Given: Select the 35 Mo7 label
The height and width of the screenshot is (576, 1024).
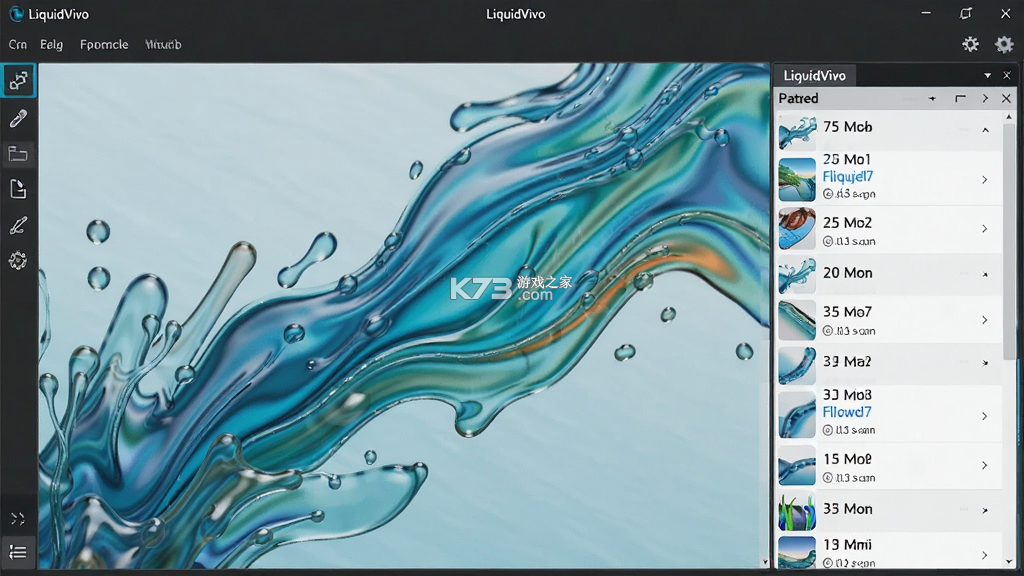Looking at the screenshot, I should [x=848, y=312].
